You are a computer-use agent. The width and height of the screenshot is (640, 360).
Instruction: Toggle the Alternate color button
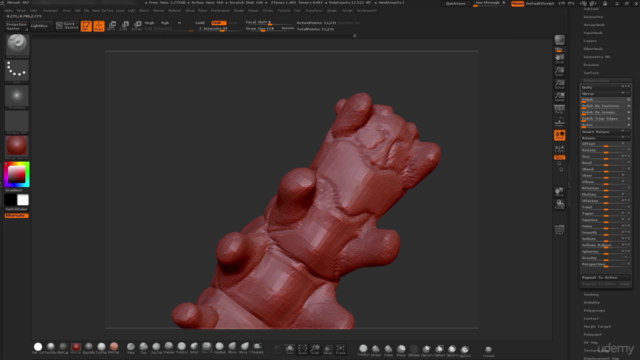click(17, 216)
